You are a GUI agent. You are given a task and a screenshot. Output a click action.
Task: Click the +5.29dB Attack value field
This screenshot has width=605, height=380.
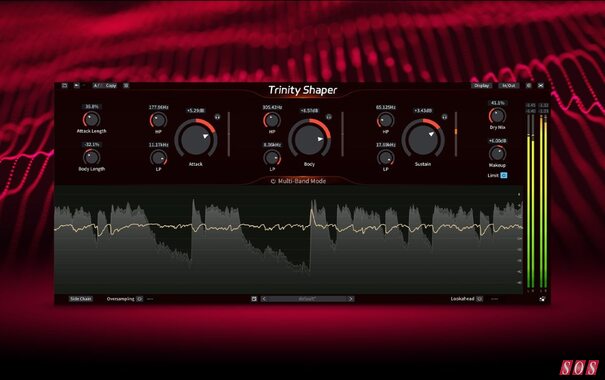tap(196, 111)
